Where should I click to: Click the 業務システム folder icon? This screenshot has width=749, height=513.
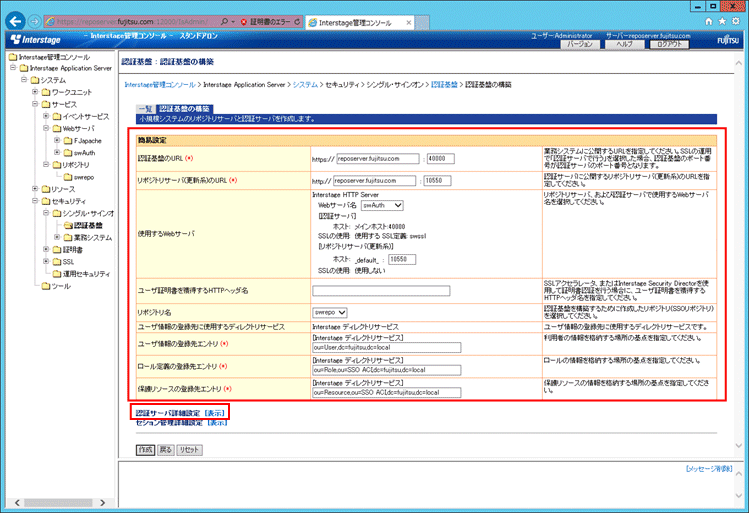click(68, 237)
